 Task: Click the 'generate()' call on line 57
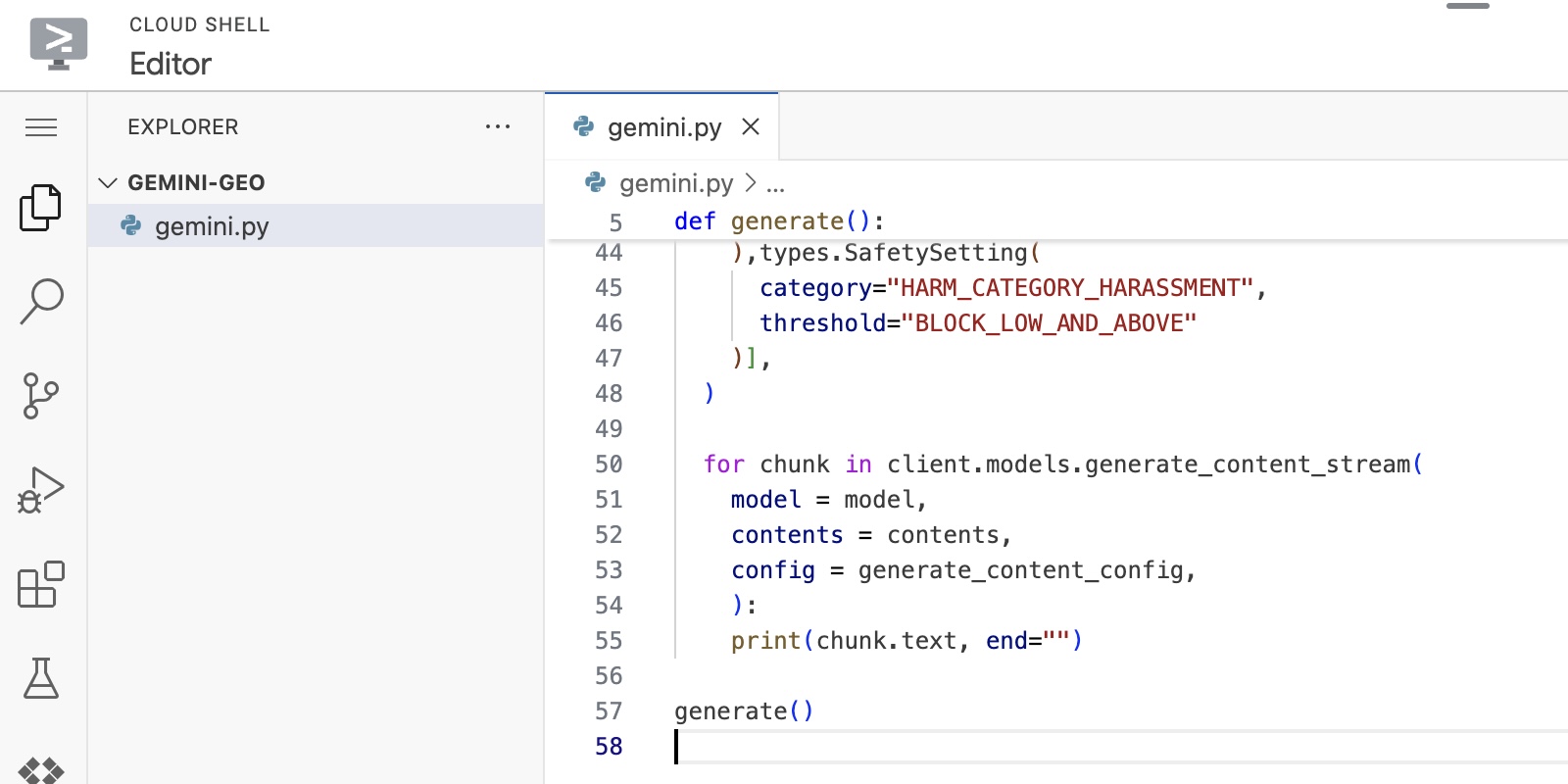click(744, 711)
